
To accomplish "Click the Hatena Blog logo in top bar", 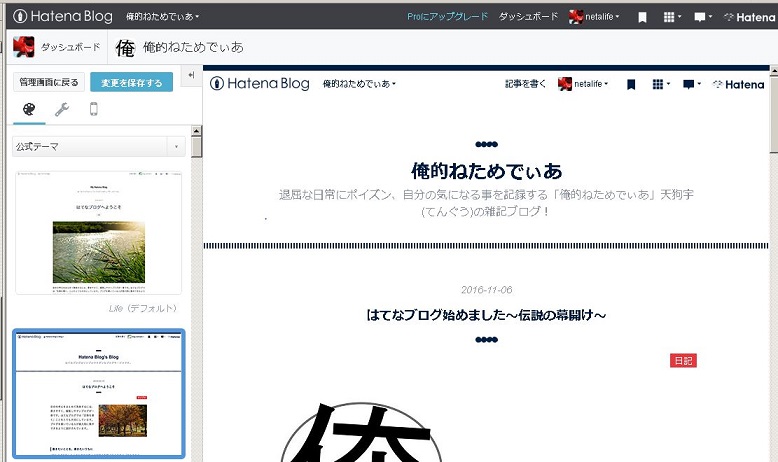I will (x=63, y=16).
